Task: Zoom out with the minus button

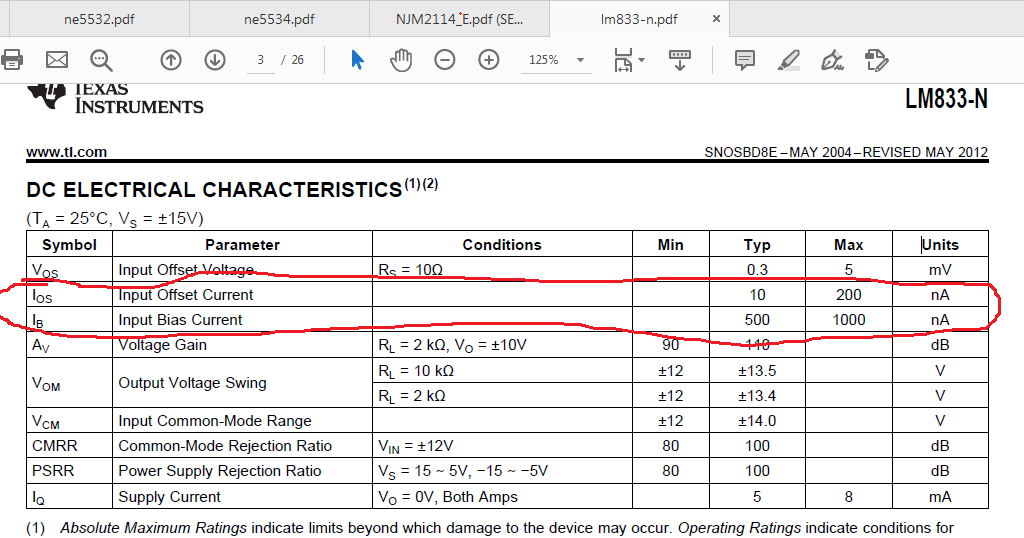Action: click(x=445, y=60)
